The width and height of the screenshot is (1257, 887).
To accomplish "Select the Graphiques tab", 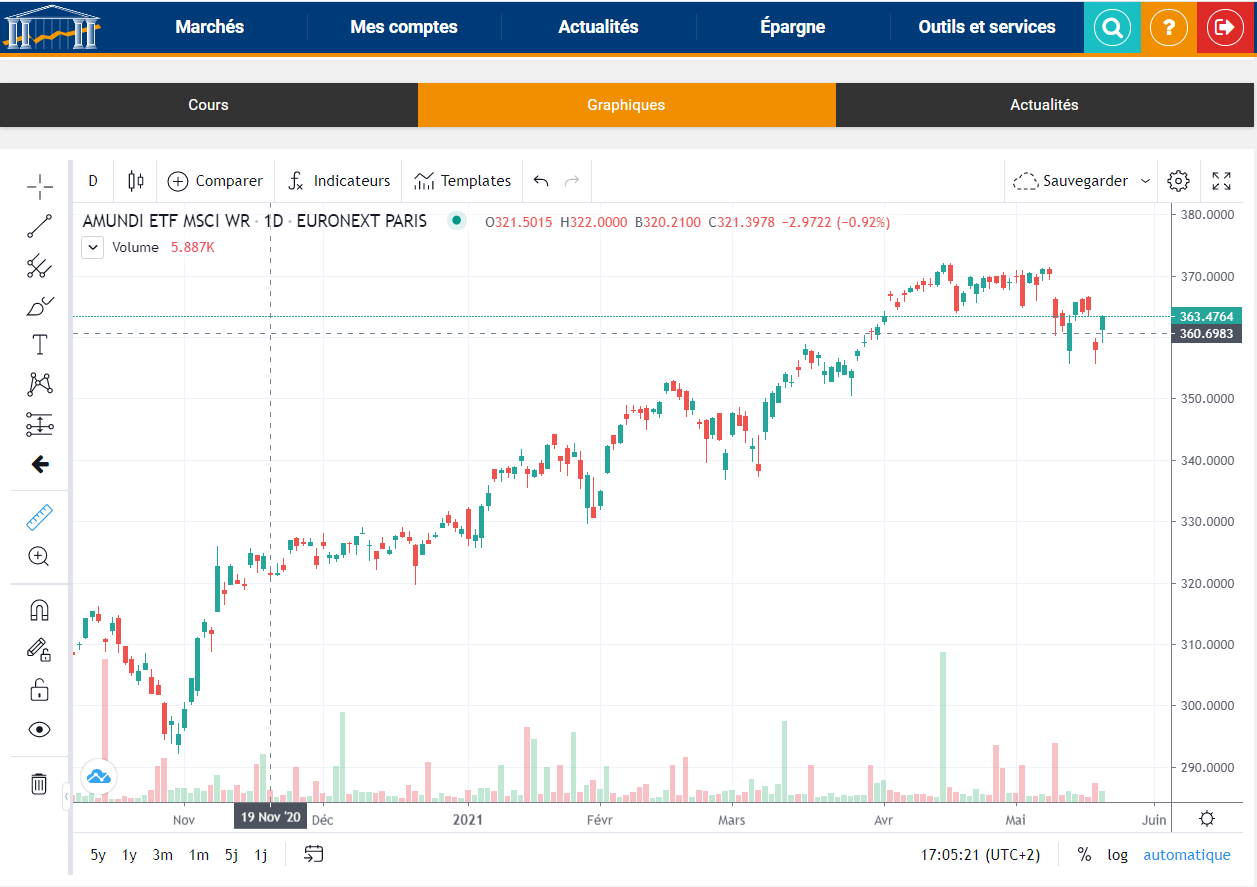I will pos(626,105).
